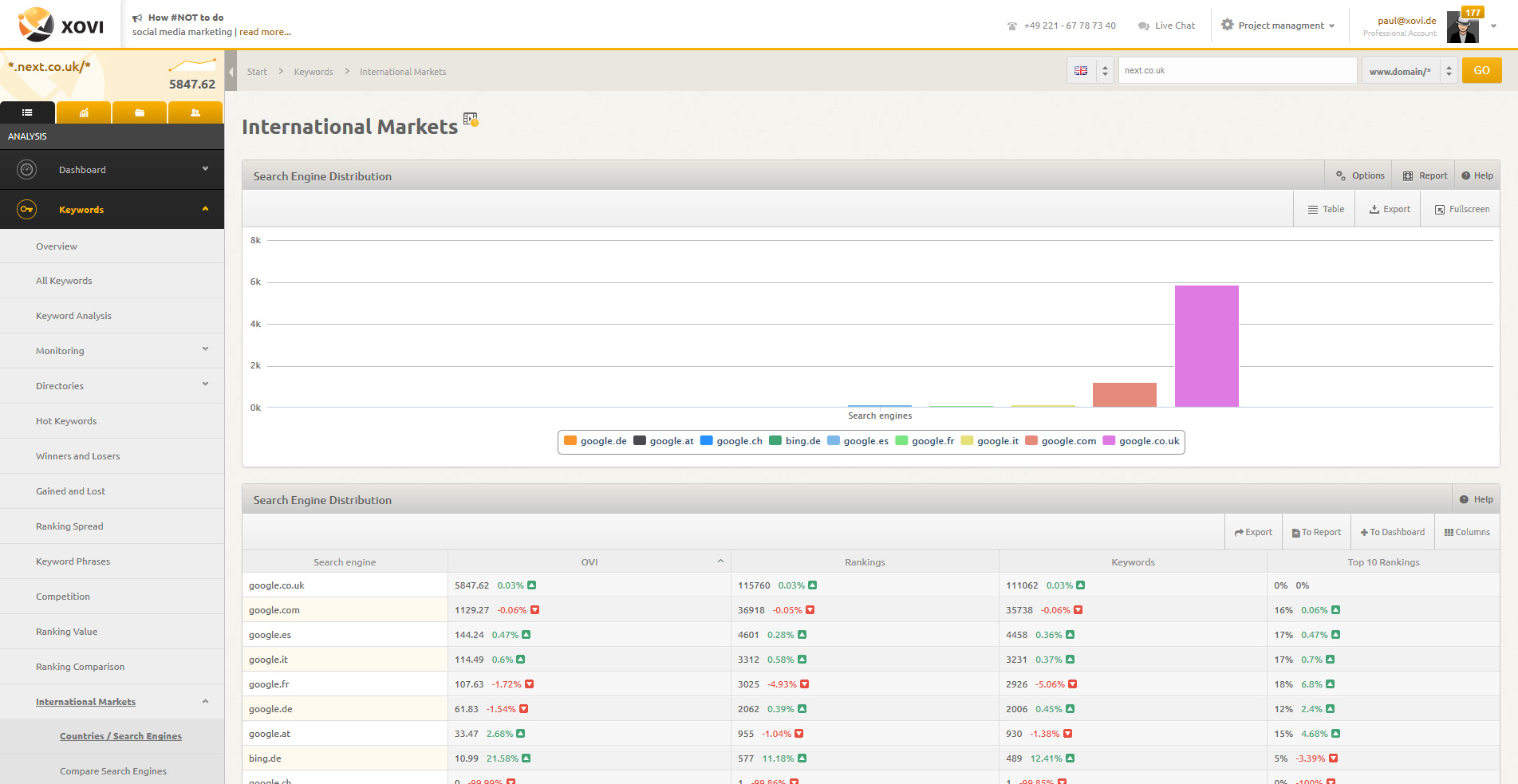1518x784 pixels.
Task: Click the read more link
Action: (x=265, y=32)
